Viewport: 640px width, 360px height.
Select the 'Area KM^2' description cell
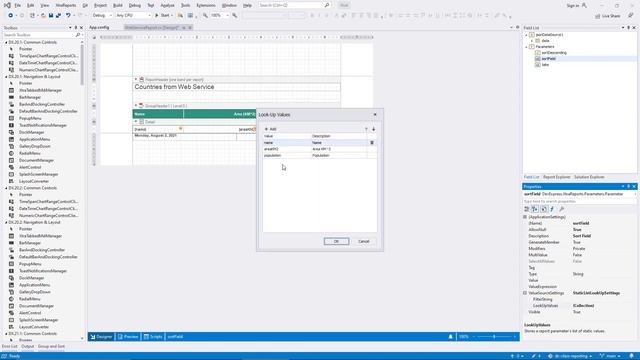click(x=339, y=149)
